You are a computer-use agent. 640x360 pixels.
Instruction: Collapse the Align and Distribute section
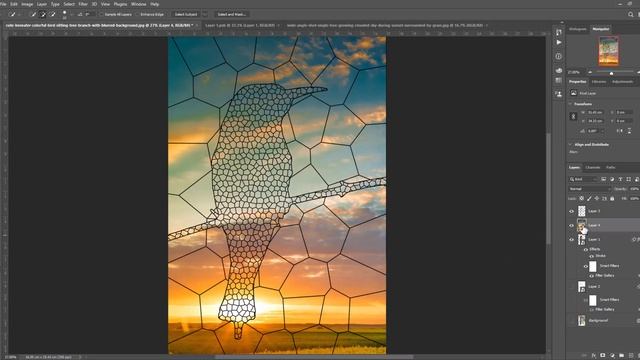point(570,144)
